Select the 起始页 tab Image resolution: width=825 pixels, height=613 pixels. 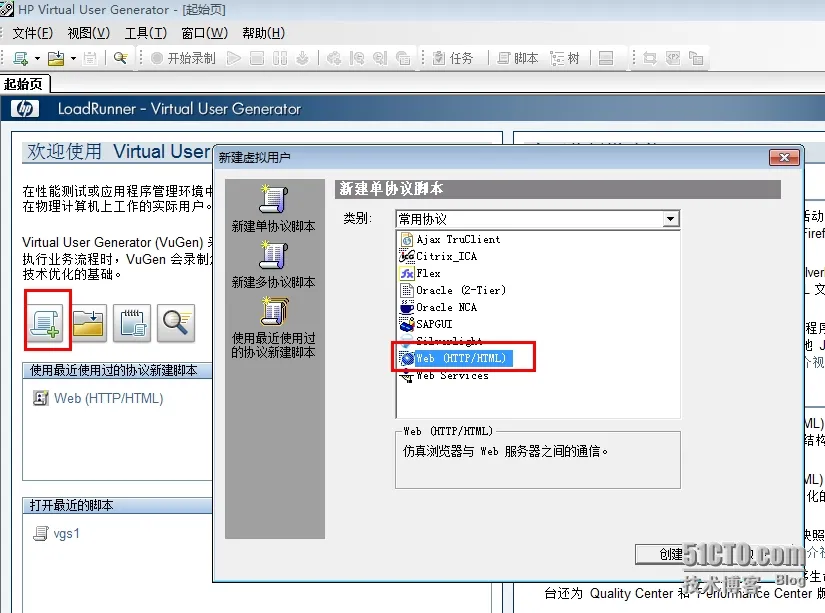point(24,84)
